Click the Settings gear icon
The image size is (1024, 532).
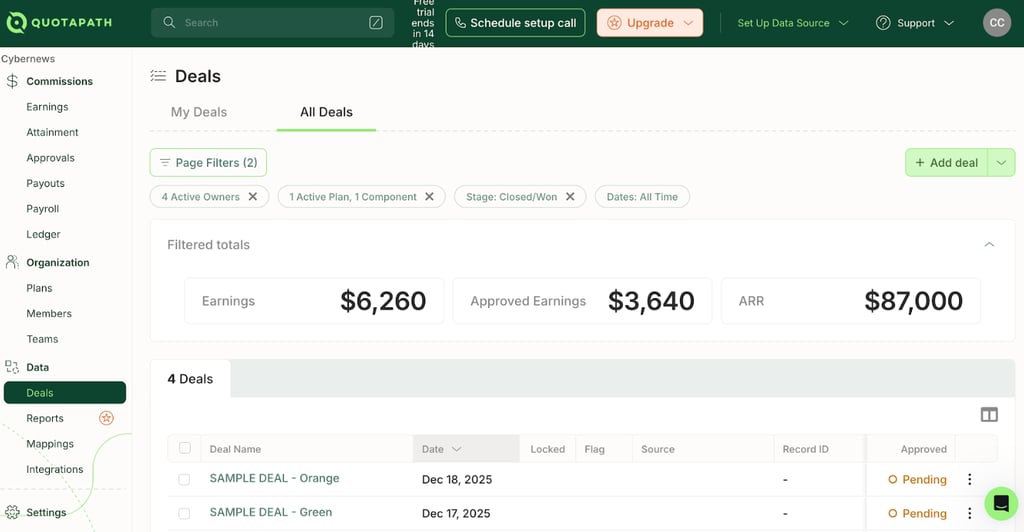(x=12, y=512)
